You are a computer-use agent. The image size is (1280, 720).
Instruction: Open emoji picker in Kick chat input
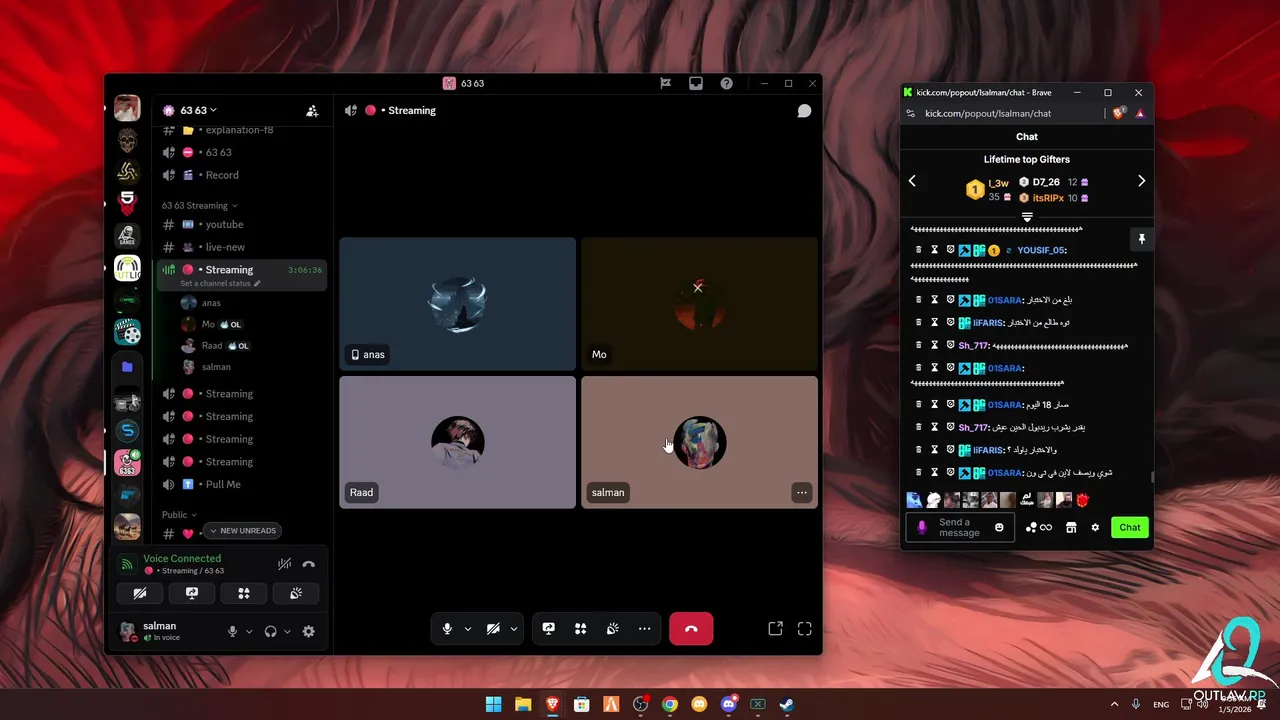(x=999, y=527)
